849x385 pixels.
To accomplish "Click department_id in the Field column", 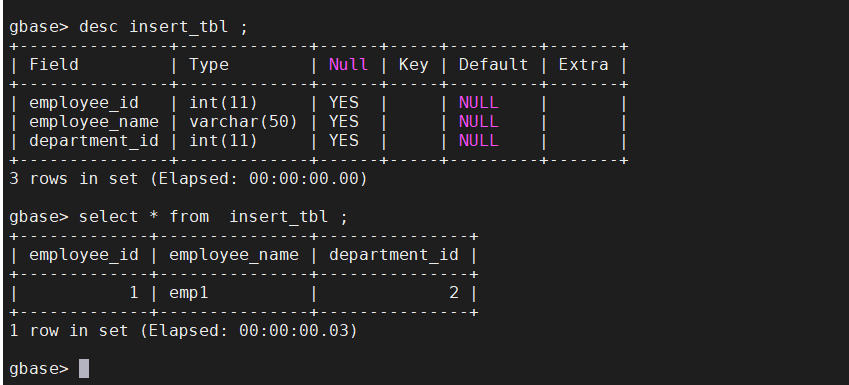I will pyautogui.click(x=94, y=141).
